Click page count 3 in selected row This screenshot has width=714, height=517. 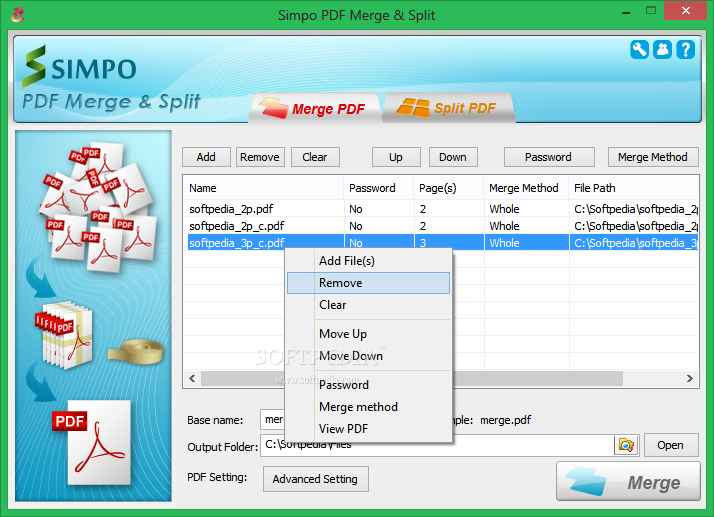[x=423, y=243]
